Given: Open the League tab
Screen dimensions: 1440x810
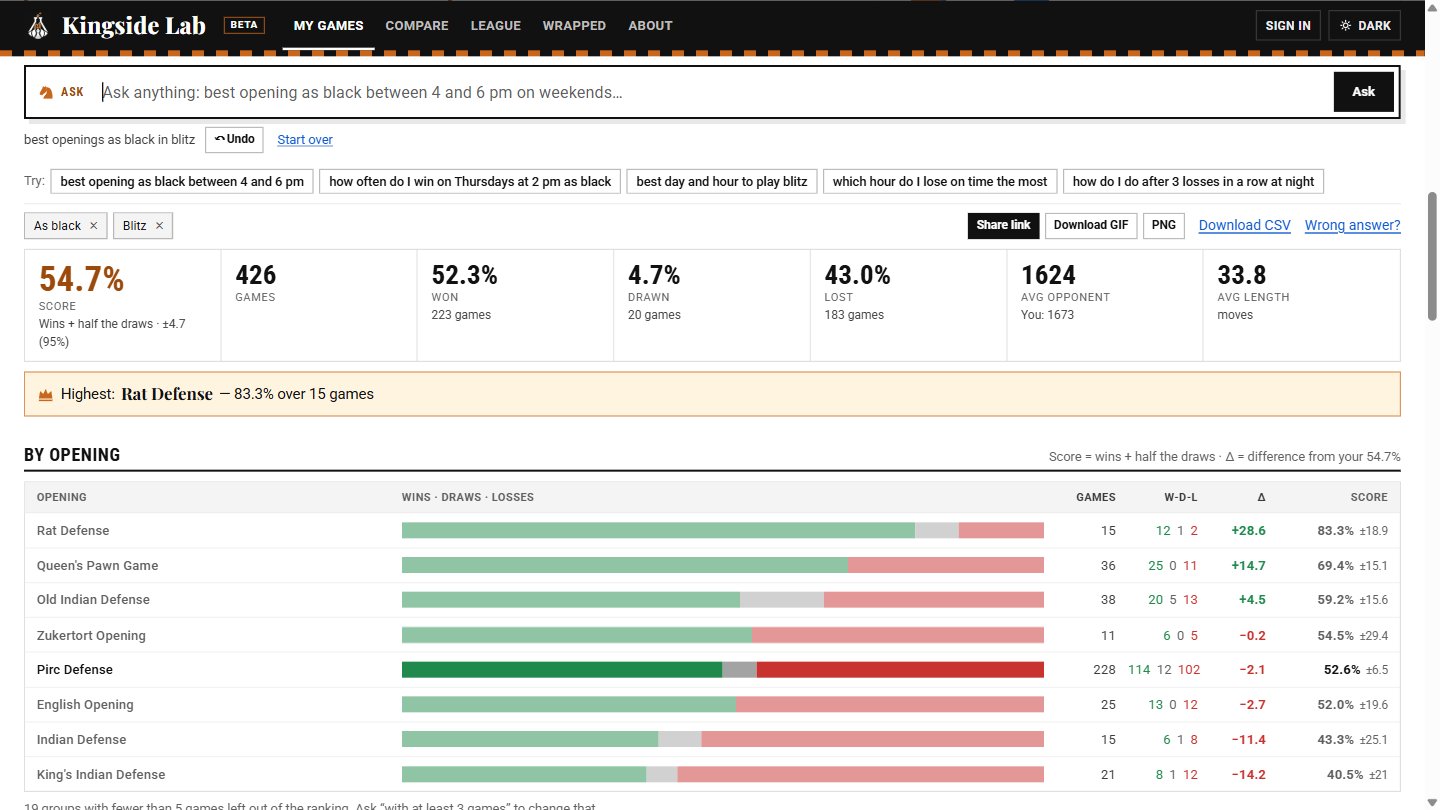Looking at the screenshot, I should (496, 26).
